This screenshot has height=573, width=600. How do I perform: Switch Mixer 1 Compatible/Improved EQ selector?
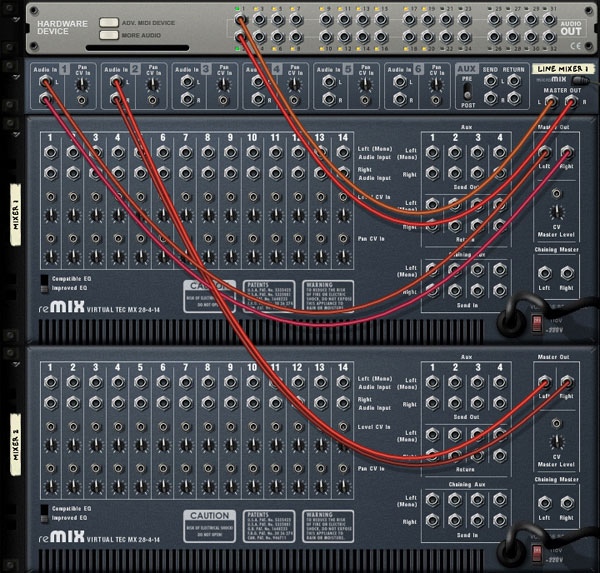click(44, 284)
